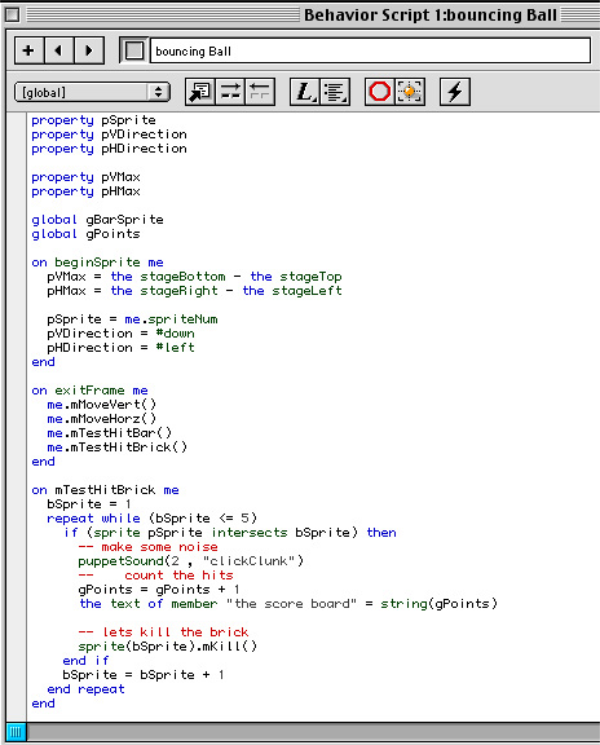Click the comment '-- lets kill the brick'
This screenshot has width=600, height=745.
[163, 632]
